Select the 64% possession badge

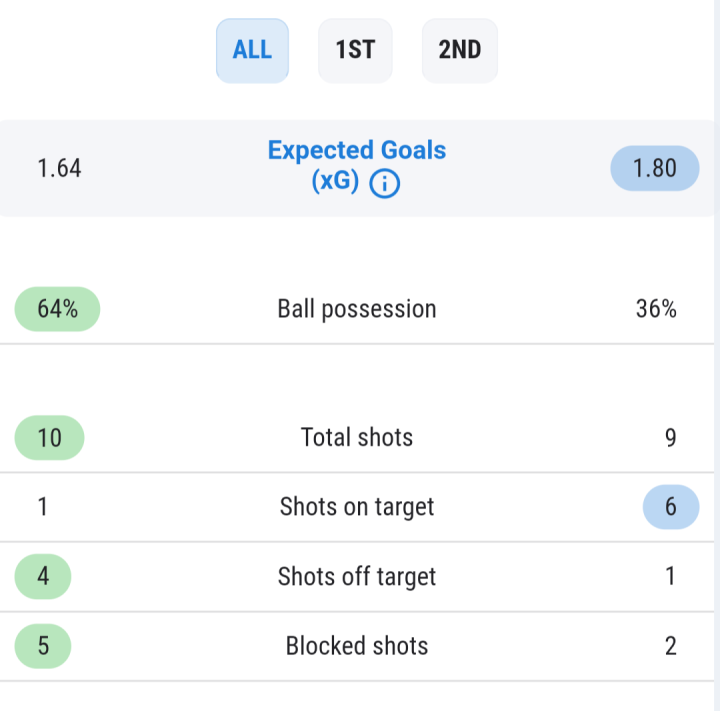pyautogui.click(x=57, y=309)
